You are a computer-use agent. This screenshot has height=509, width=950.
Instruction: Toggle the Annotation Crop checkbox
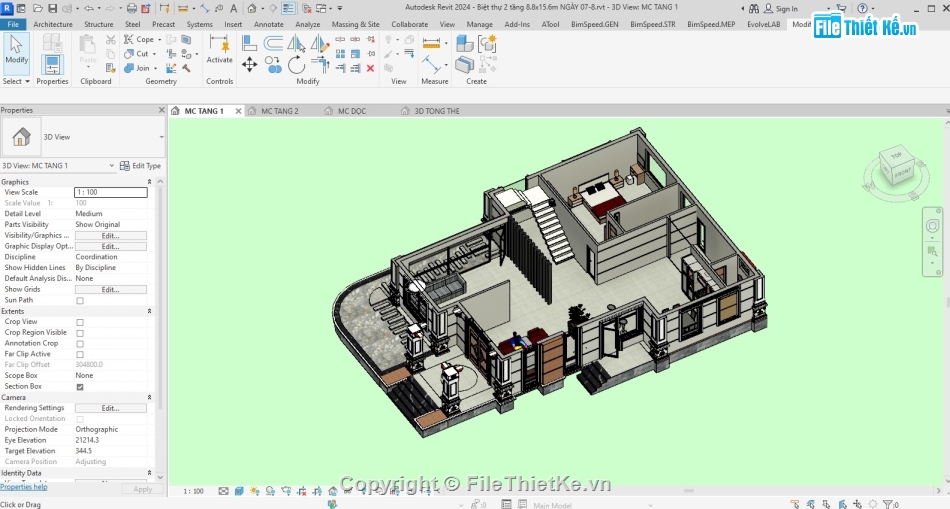pyautogui.click(x=80, y=344)
